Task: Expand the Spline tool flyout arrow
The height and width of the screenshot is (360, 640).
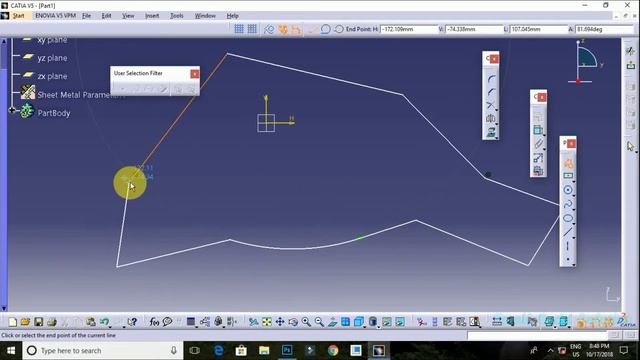Action: [x=574, y=209]
